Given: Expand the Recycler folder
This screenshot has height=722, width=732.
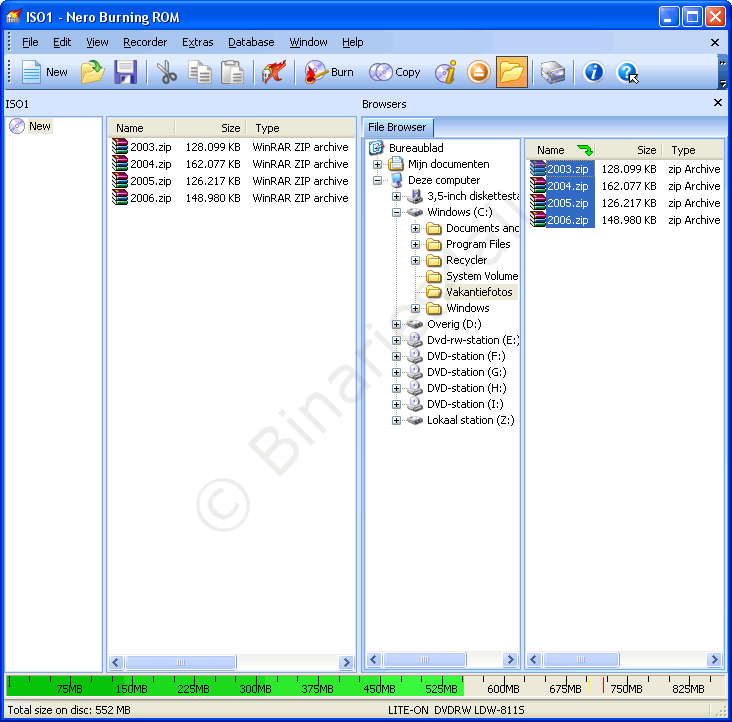Looking at the screenshot, I should click(x=415, y=260).
